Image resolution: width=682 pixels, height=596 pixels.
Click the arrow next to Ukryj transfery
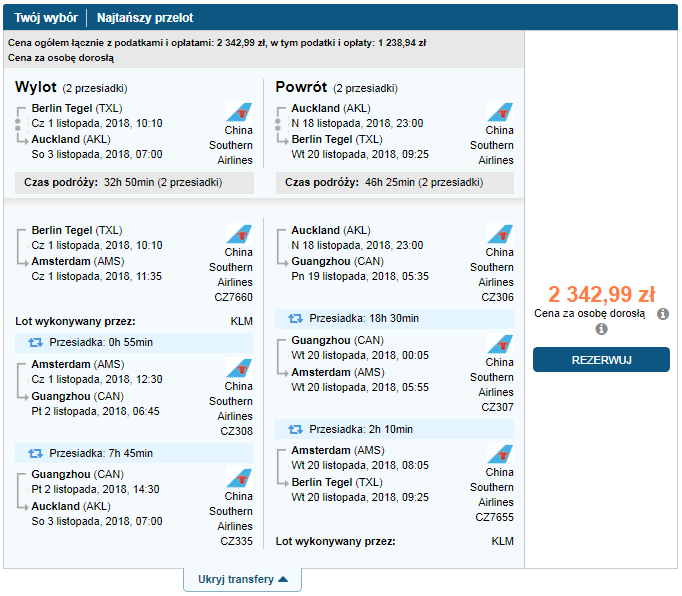click(x=283, y=579)
